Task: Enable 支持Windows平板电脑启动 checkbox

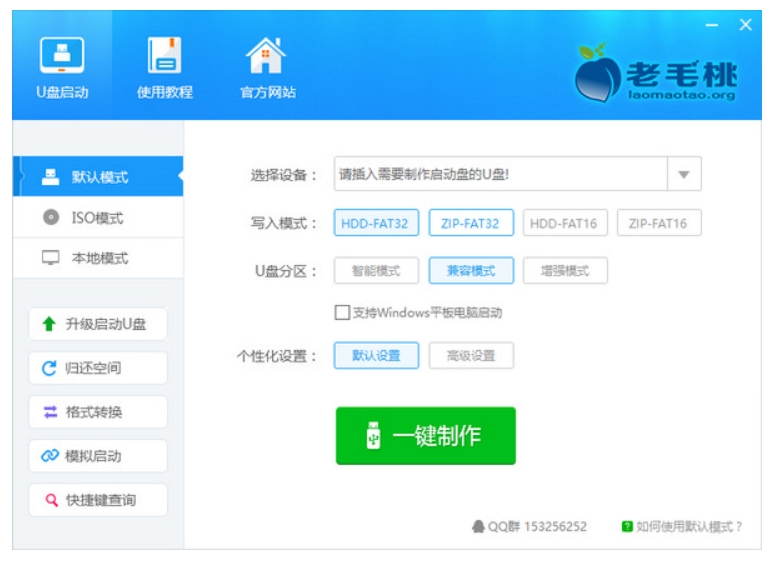Action: tap(342, 313)
